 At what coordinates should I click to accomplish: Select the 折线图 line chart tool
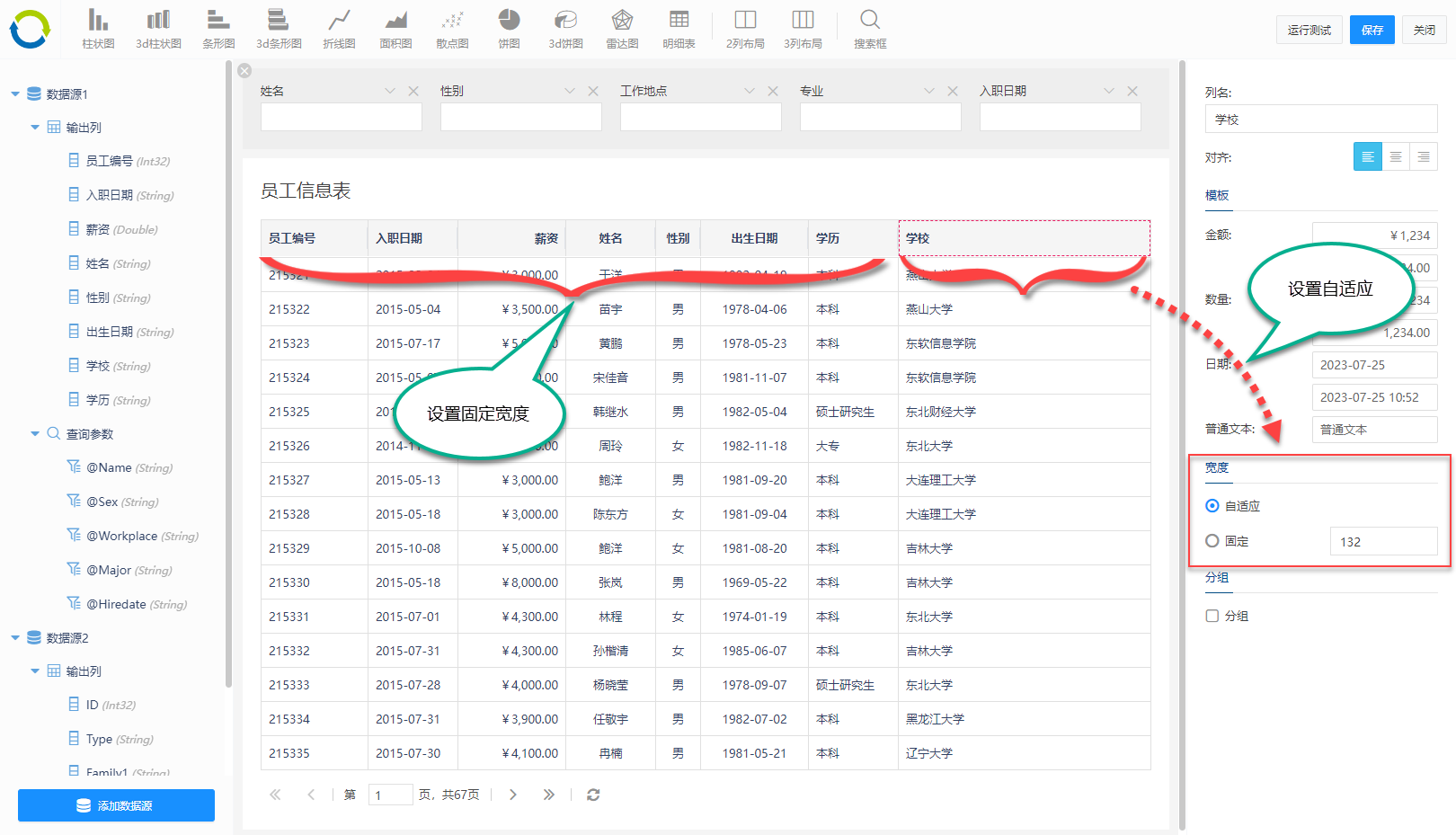click(x=339, y=29)
